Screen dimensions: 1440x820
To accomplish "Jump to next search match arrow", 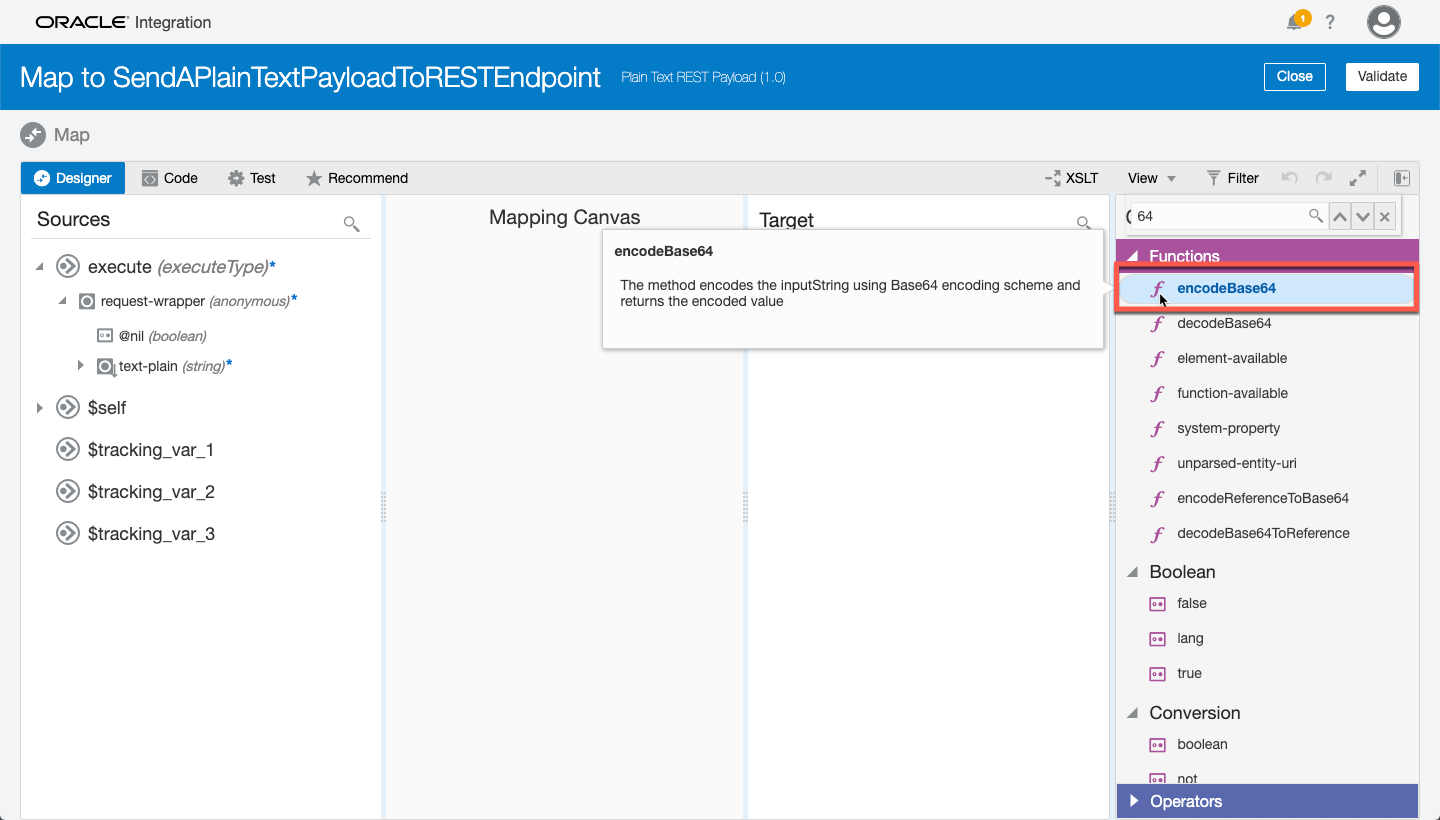I will point(1362,216).
